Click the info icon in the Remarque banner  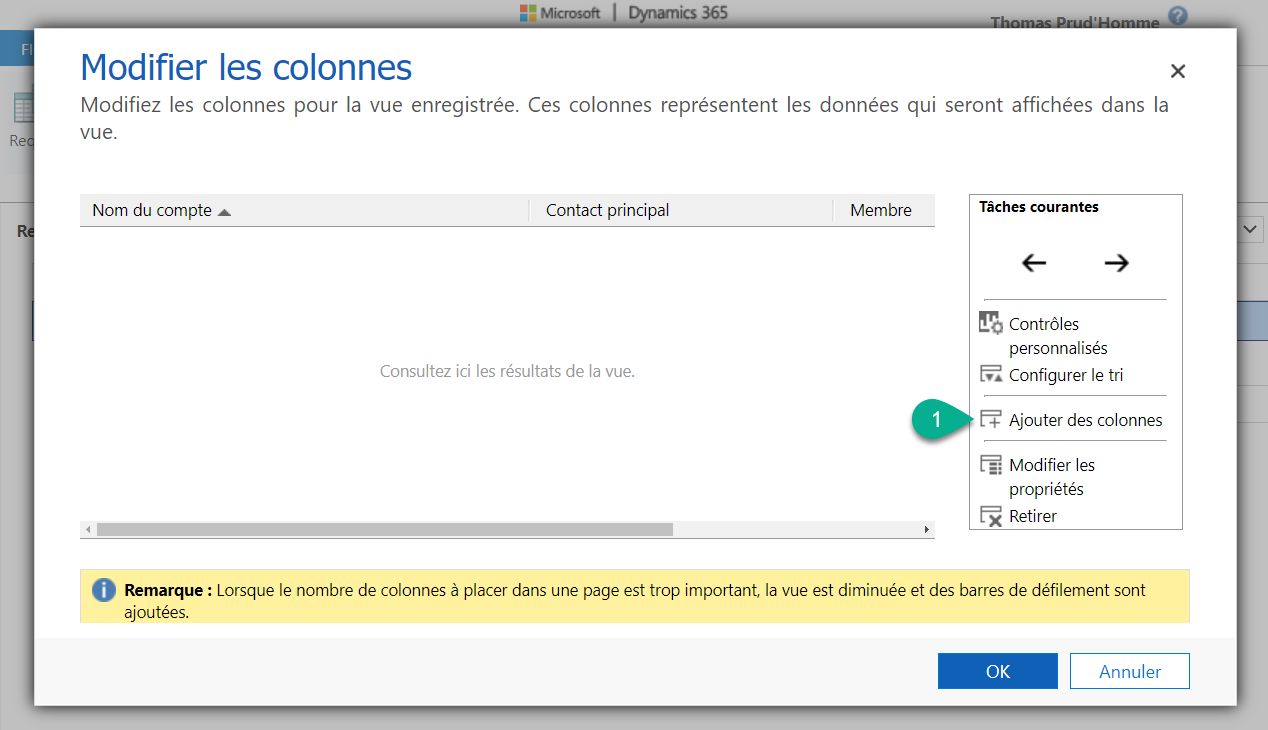103,590
